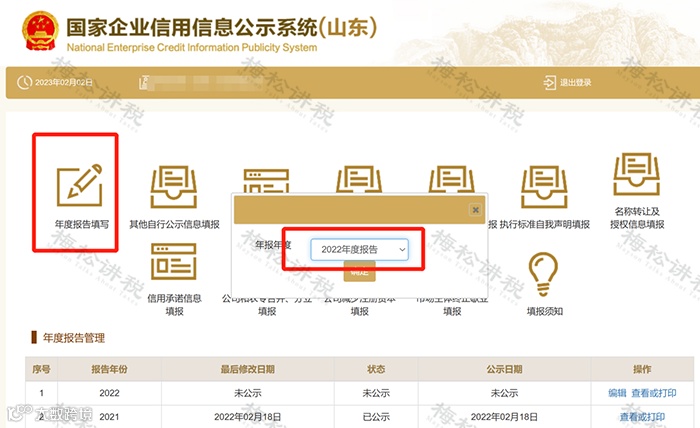The width and height of the screenshot is (700, 428).
Task: Click the 状态 column header
Action: [x=376, y=369]
